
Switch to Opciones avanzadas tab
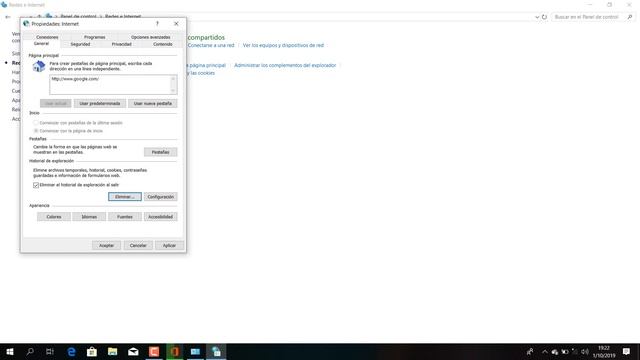(x=151, y=37)
